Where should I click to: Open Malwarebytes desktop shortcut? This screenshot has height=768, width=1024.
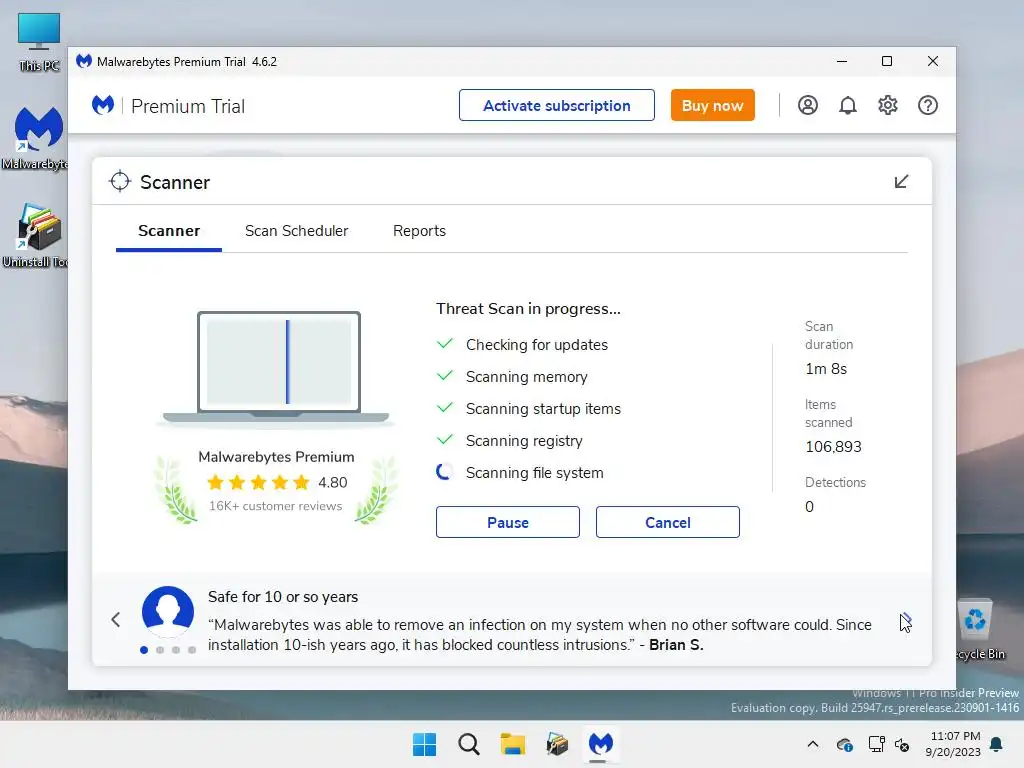(x=36, y=138)
